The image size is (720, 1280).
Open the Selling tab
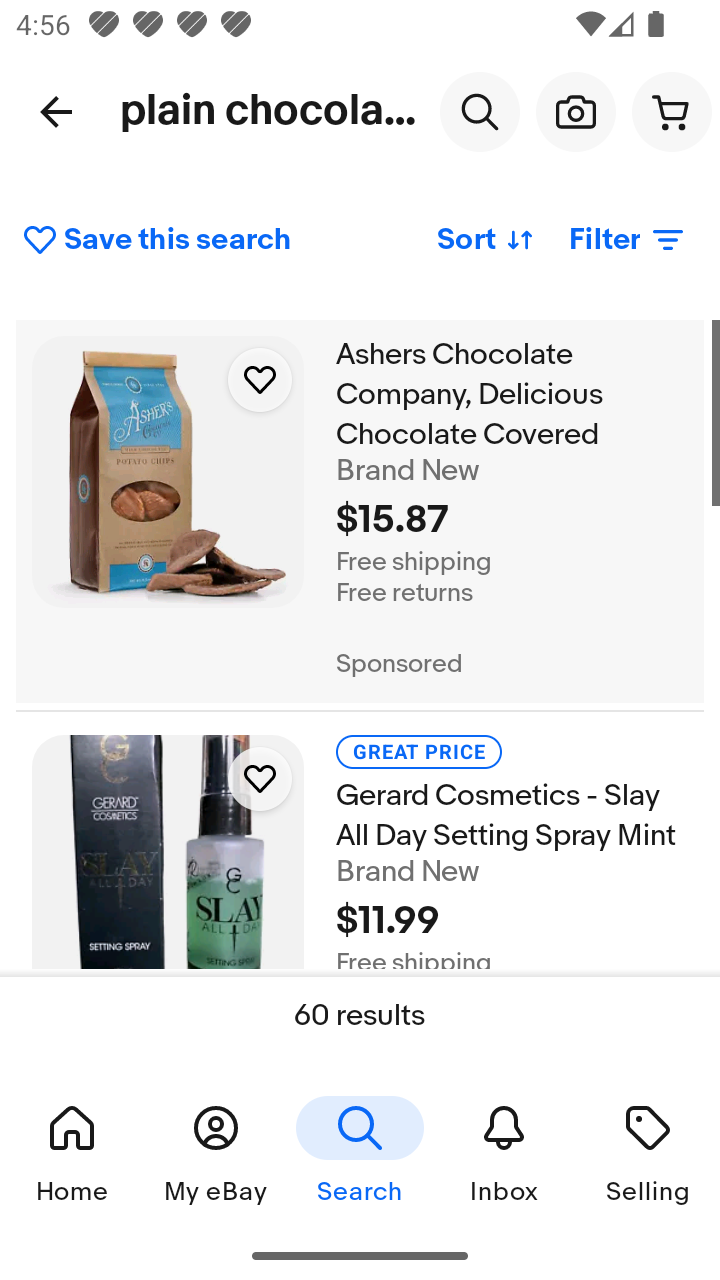[x=647, y=1152]
